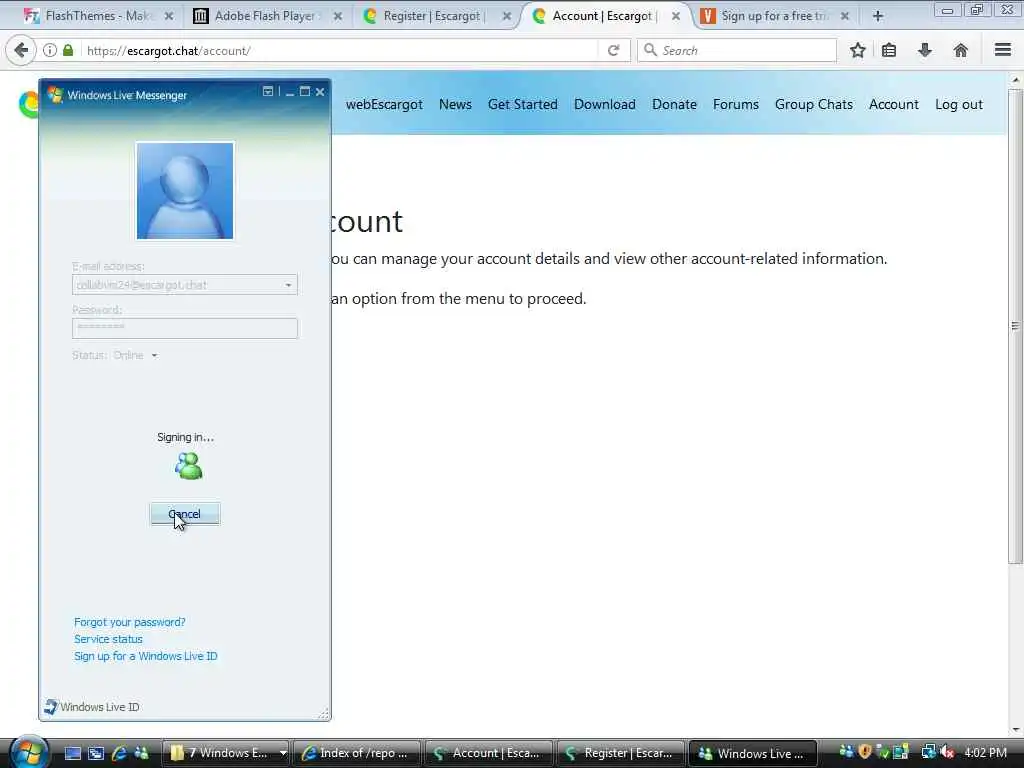Image resolution: width=1024 pixels, height=768 pixels.
Task: Show Messenger menu bar icon in title bar
Action: pos(268,92)
